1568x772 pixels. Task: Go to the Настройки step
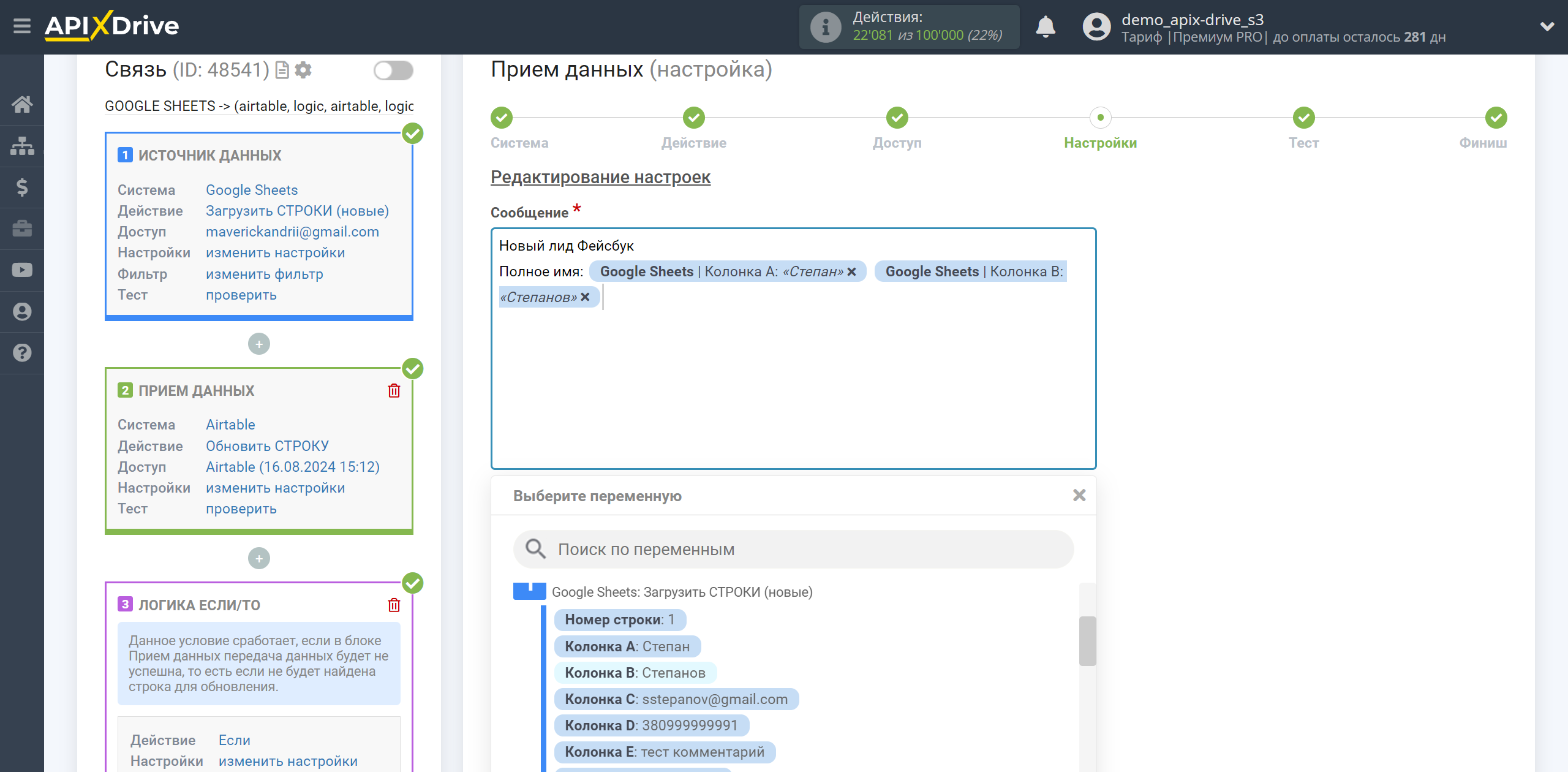click(x=1101, y=118)
